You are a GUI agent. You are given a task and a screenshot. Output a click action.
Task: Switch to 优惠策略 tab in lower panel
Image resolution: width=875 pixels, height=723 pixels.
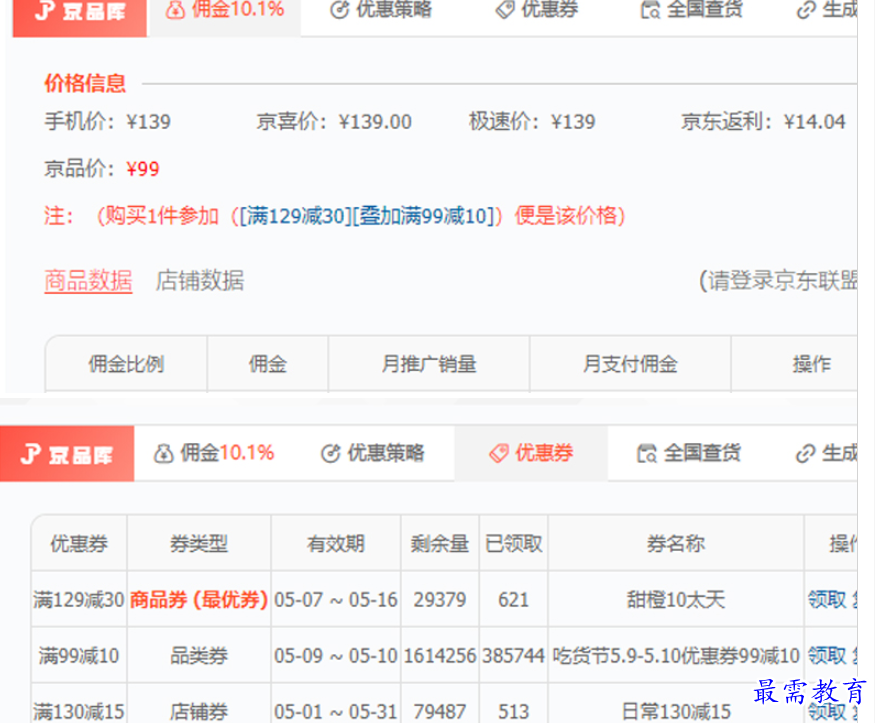pos(373,453)
